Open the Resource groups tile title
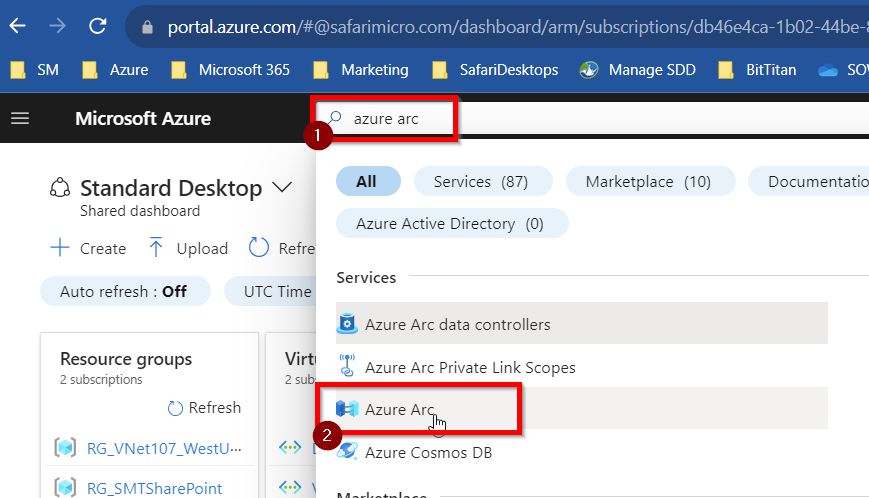Image resolution: width=869 pixels, height=498 pixels. point(126,359)
